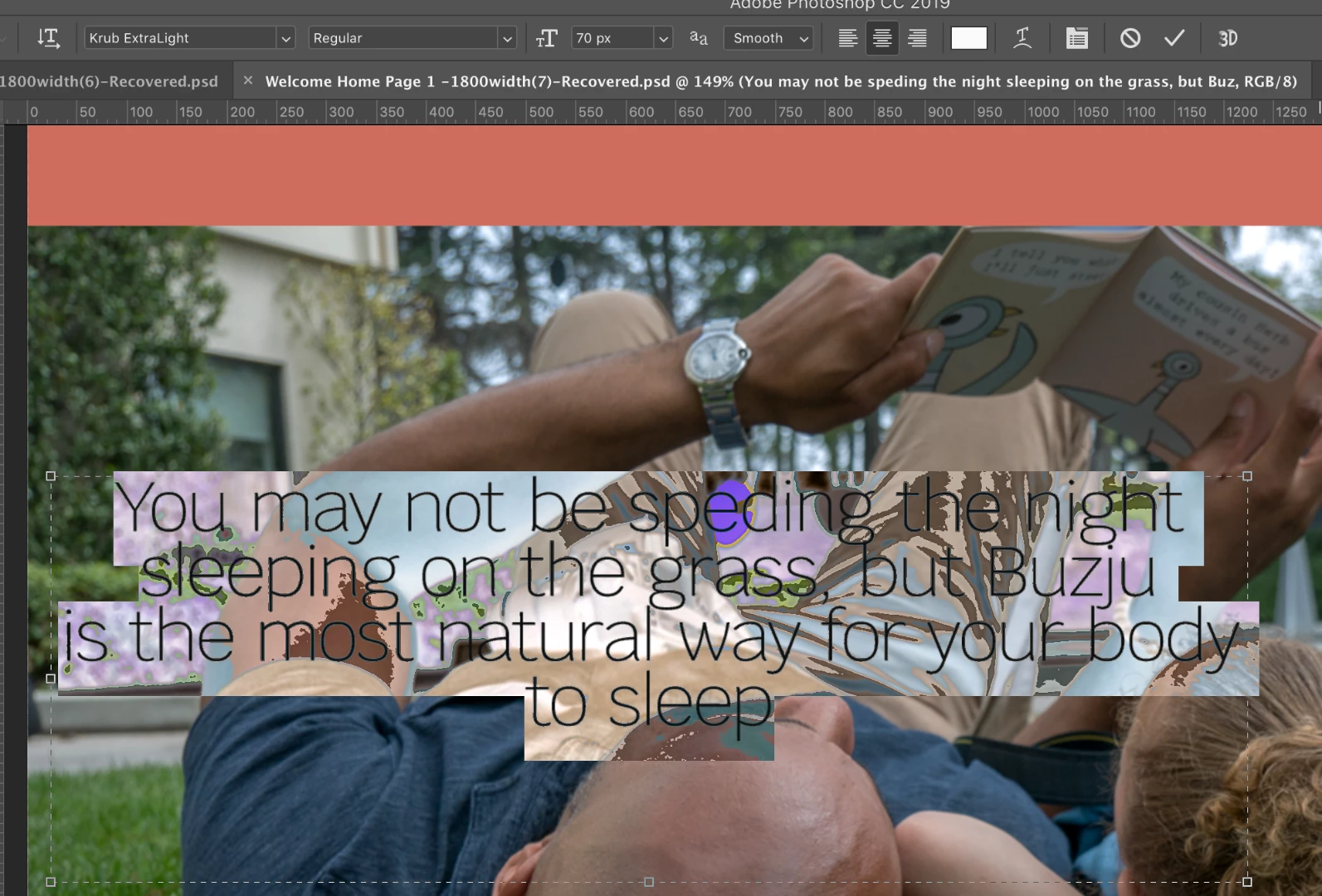Screen dimensions: 1322x896
Task: Click the top-left text box handle
Action: click(x=51, y=476)
